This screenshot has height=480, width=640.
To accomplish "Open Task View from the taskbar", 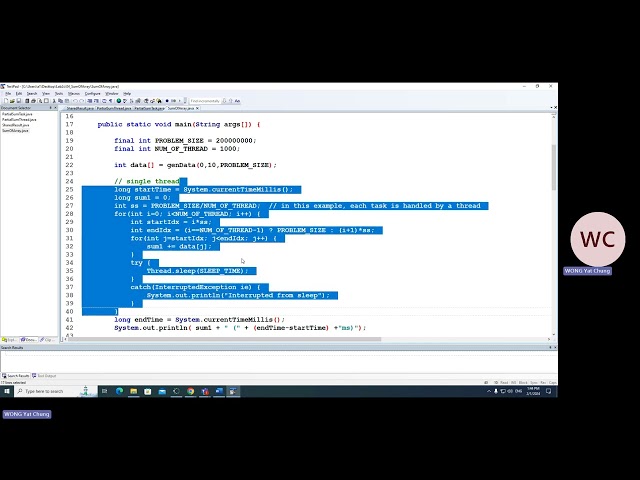I will pyautogui.click(x=104, y=391).
